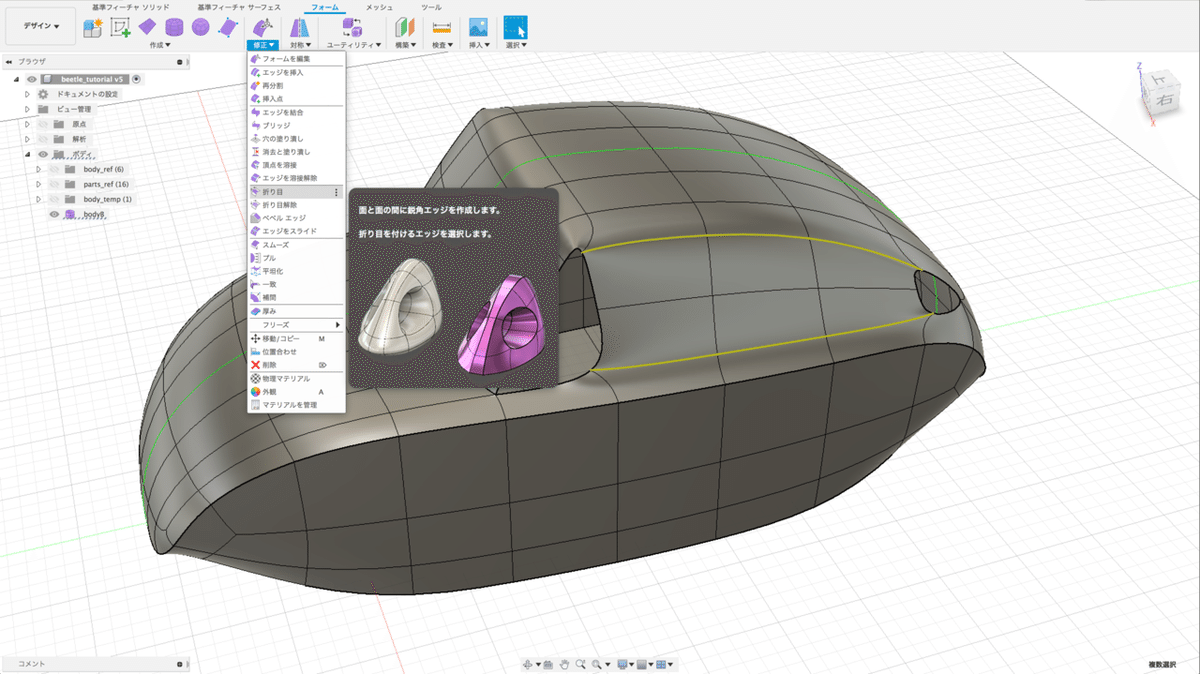Click the Symmetry (対称) mirror icon
1200x674 pixels.
coord(299,27)
